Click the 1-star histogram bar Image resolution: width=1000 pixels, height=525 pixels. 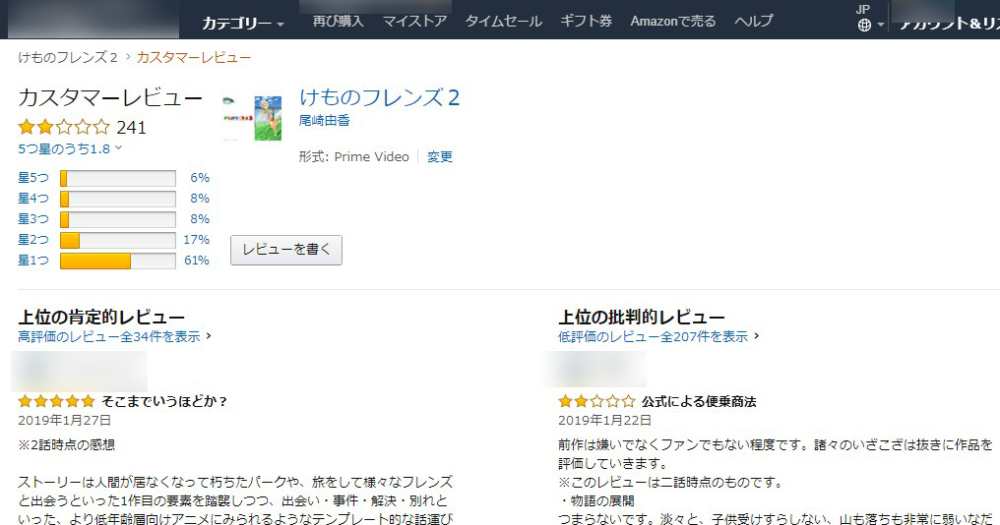click(x=118, y=260)
